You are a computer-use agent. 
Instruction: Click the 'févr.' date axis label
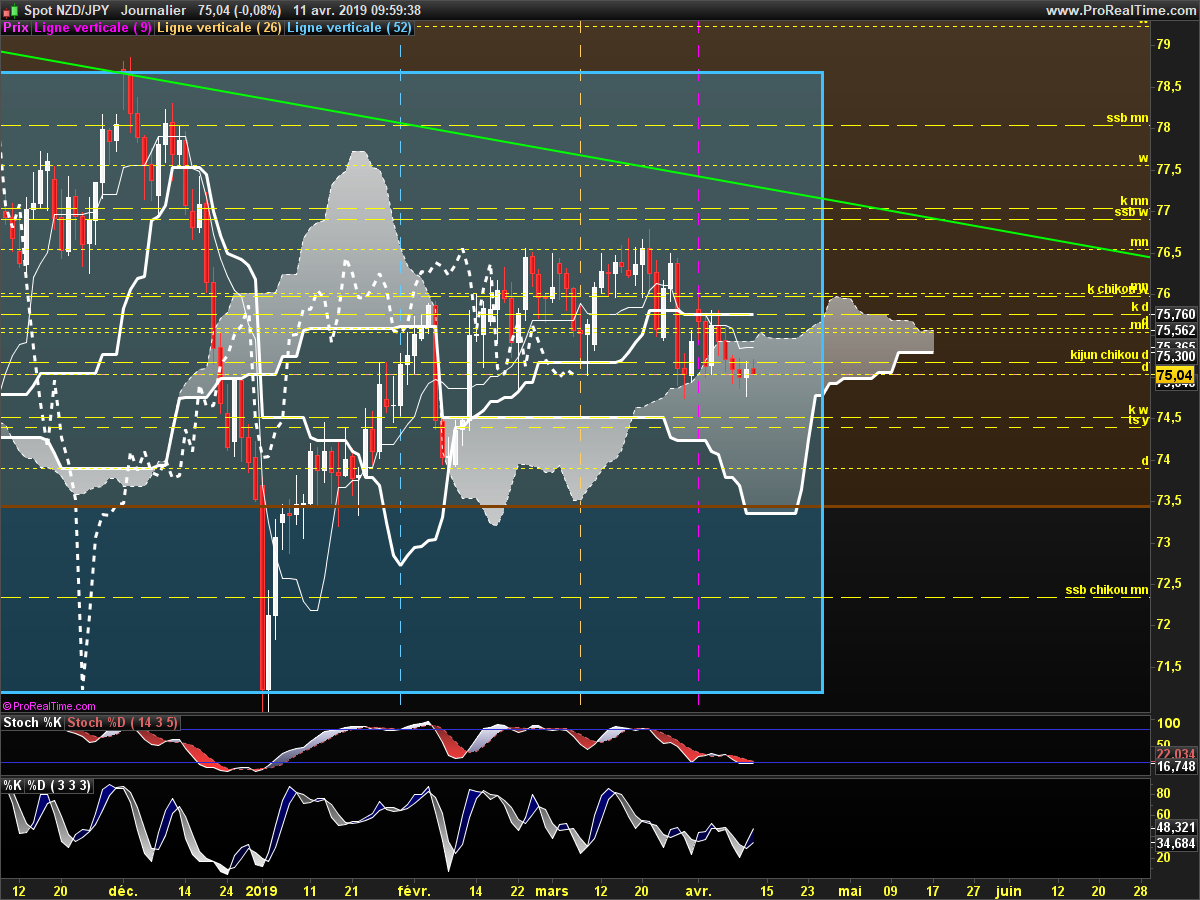(x=414, y=890)
